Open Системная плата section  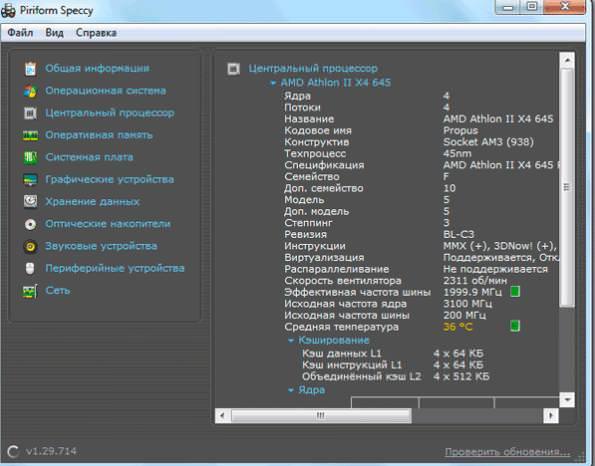89,157
